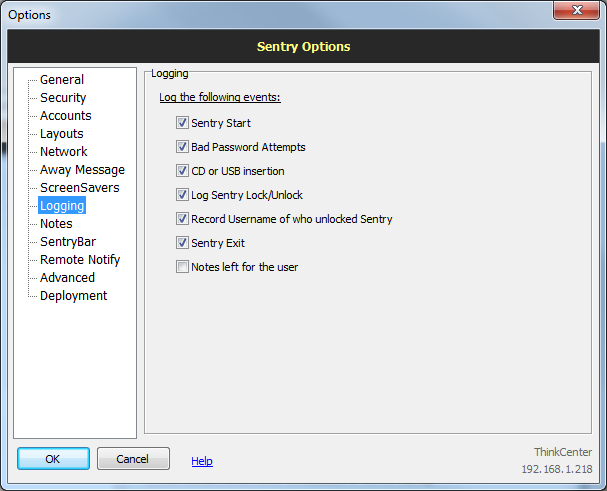Image resolution: width=607 pixels, height=491 pixels.
Task: Show the ScreenSavers options
Action: (80, 188)
